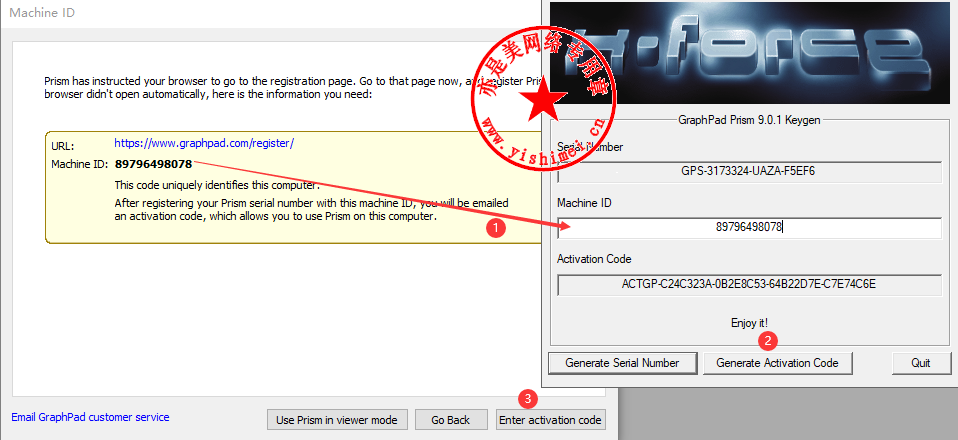
Task: Click the 'Machine ID' label above keygen input
Action: [x=584, y=204]
